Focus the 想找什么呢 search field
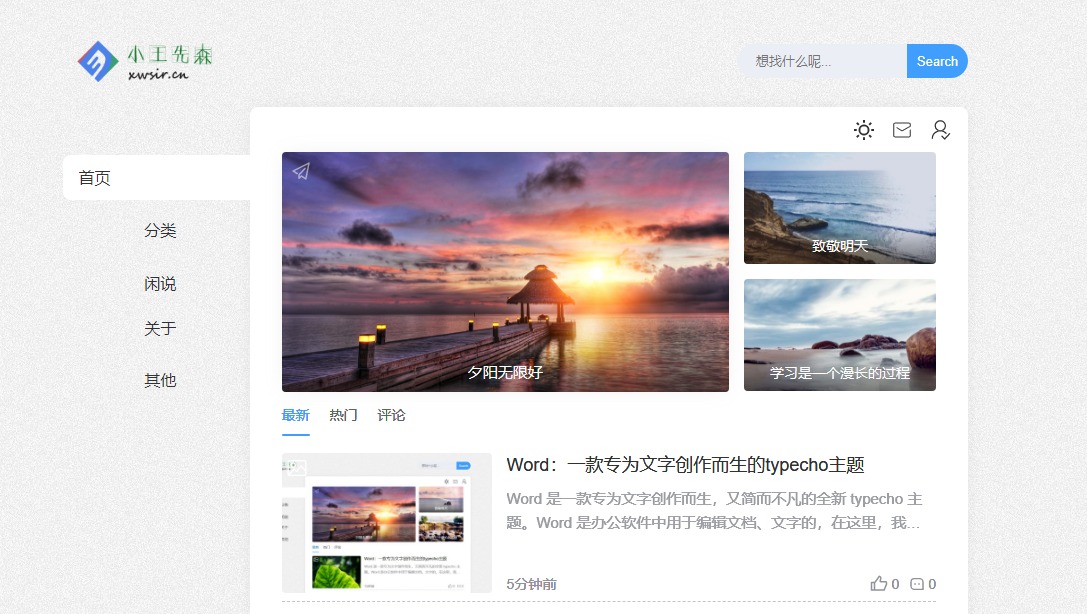Viewport: 1087px width, 614px height. click(822, 61)
